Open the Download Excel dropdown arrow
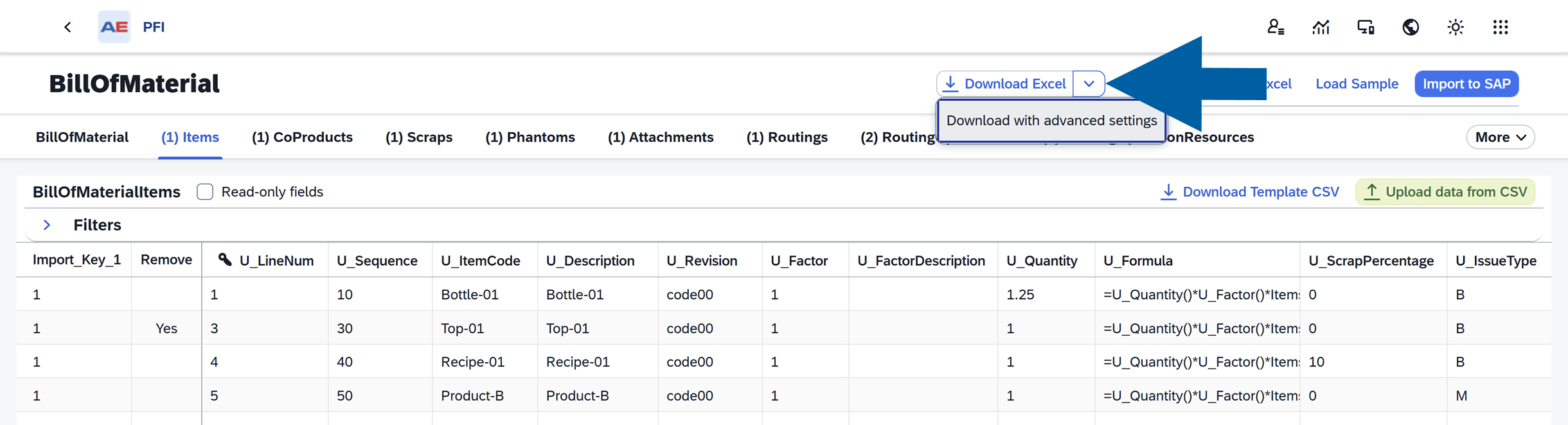Image resolution: width=1568 pixels, height=425 pixels. 1089,84
